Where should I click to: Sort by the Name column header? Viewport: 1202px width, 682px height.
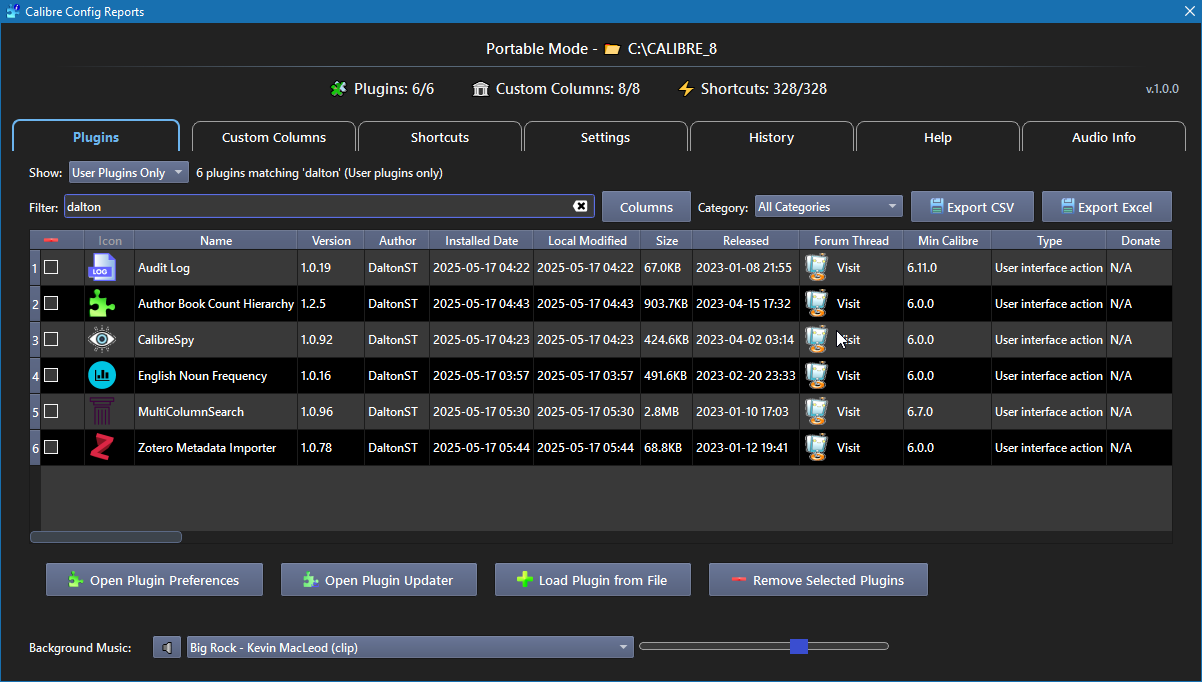(216, 240)
